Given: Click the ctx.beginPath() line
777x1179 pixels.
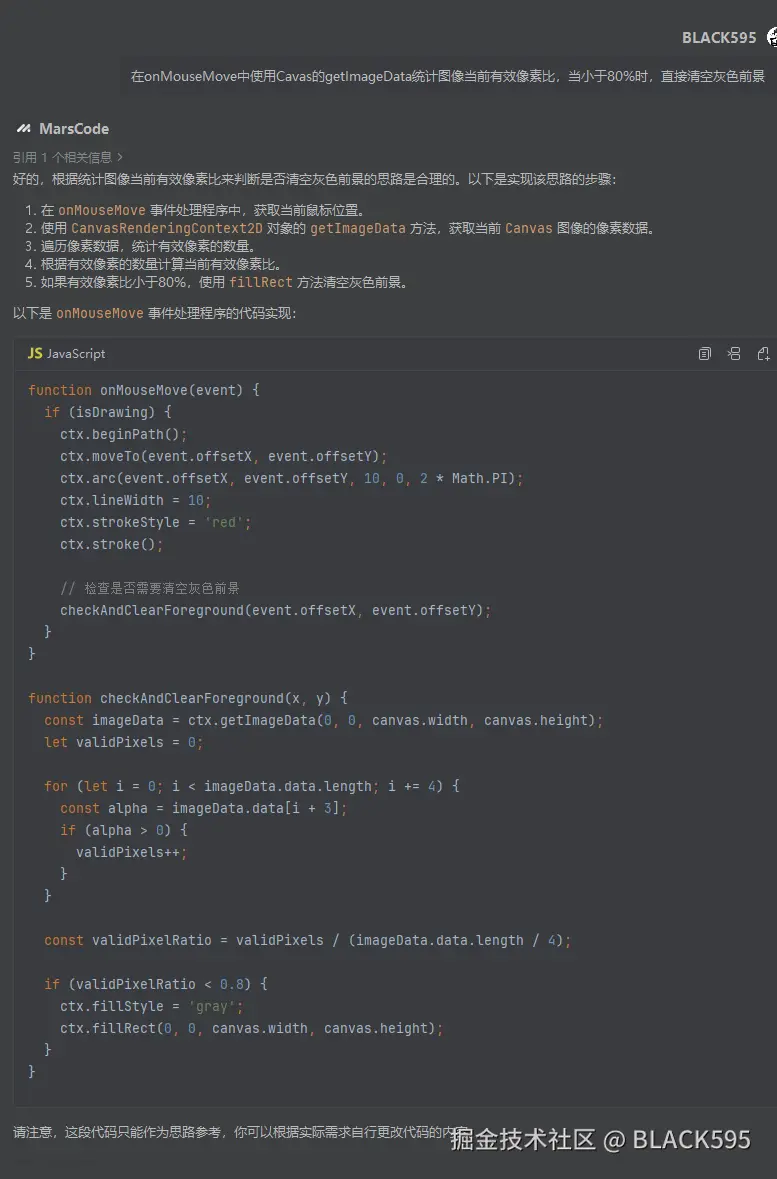Looking at the screenshot, I should coord(123,434).
